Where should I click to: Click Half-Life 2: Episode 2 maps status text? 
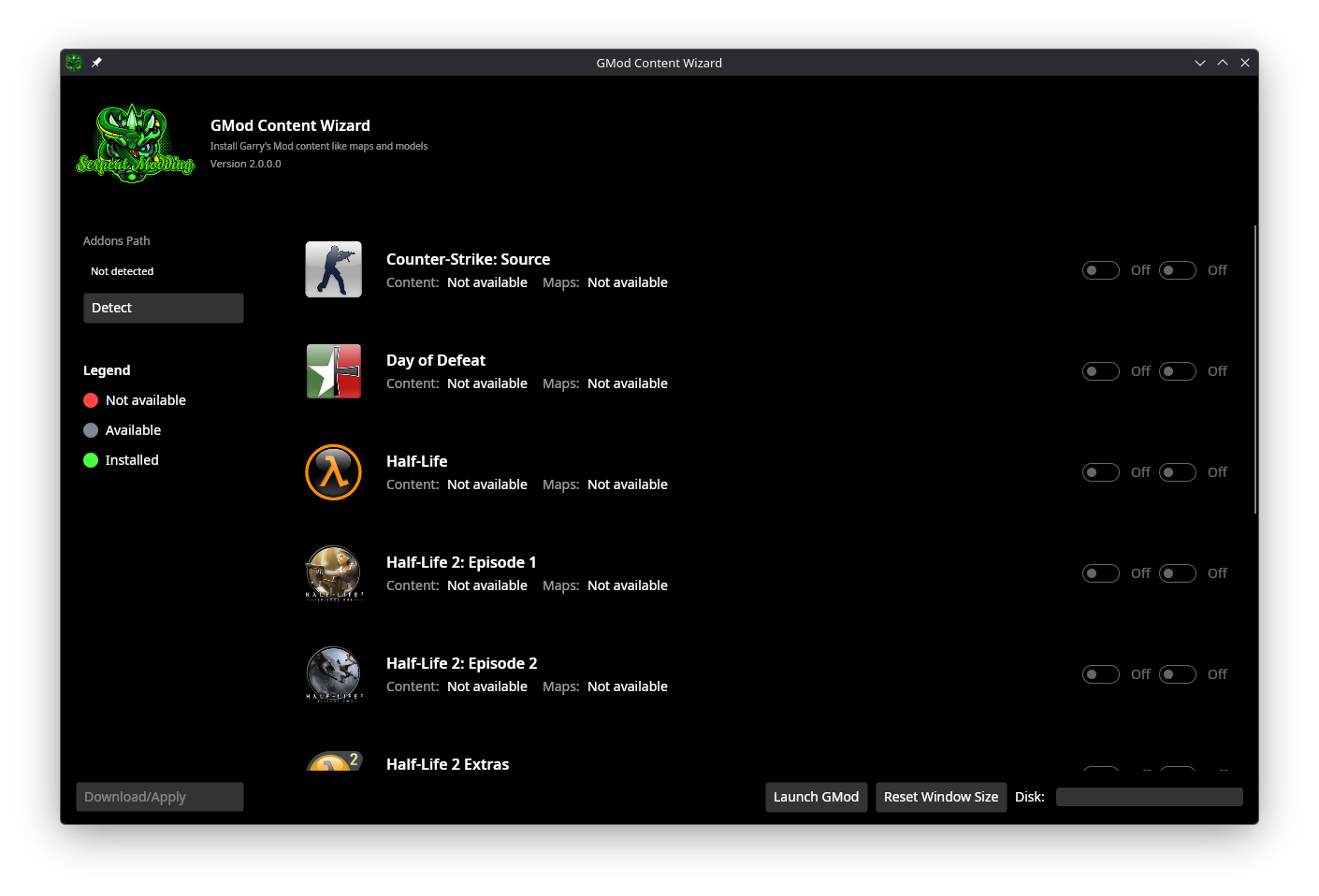(628, 686)
